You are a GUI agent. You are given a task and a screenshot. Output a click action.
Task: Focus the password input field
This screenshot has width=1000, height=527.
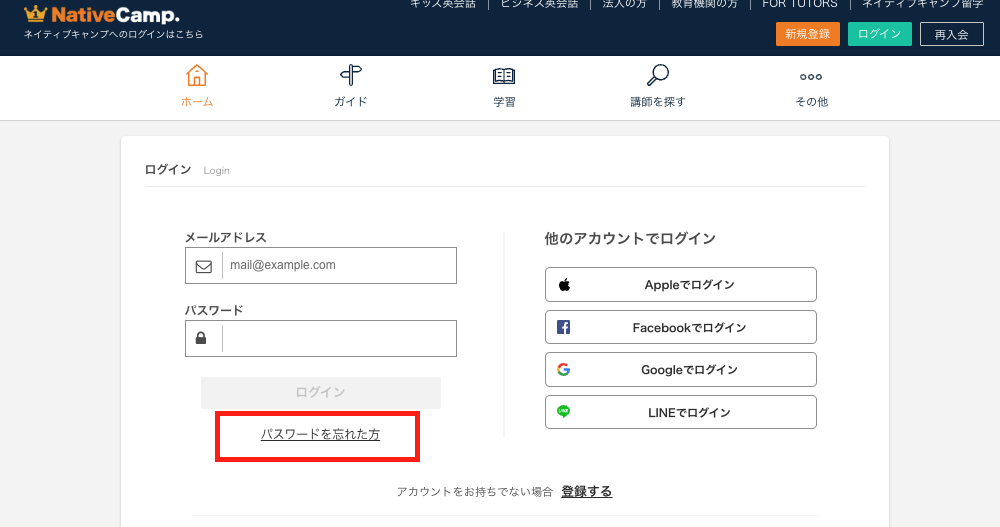tap(338, 339)
